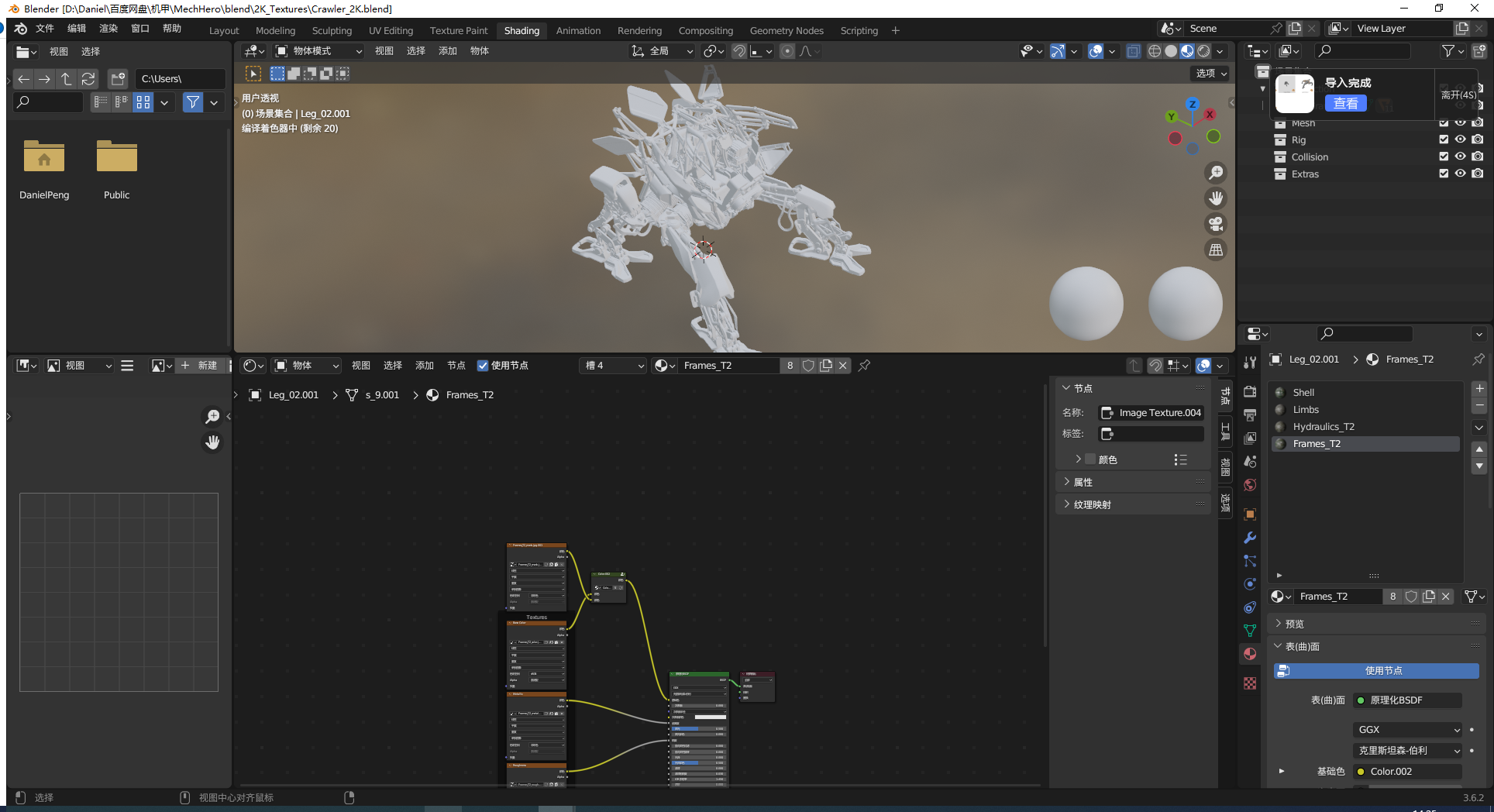Viewport: 1494px width, 812px height.
Task: Open the Modifier wrench properties tab
Action: click(x=1249, y=538)
